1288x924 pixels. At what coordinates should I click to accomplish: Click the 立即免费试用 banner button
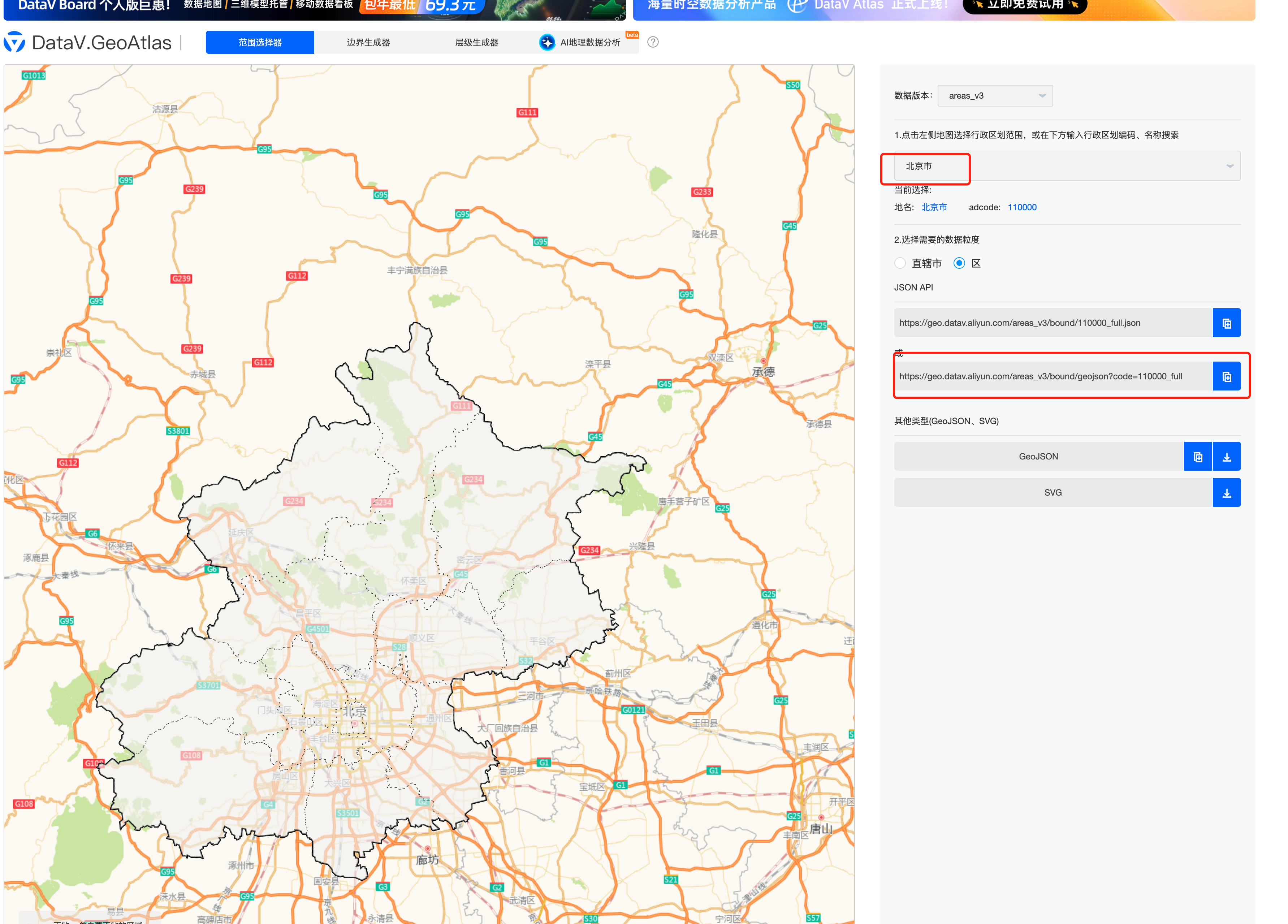tap(1025, 6)
